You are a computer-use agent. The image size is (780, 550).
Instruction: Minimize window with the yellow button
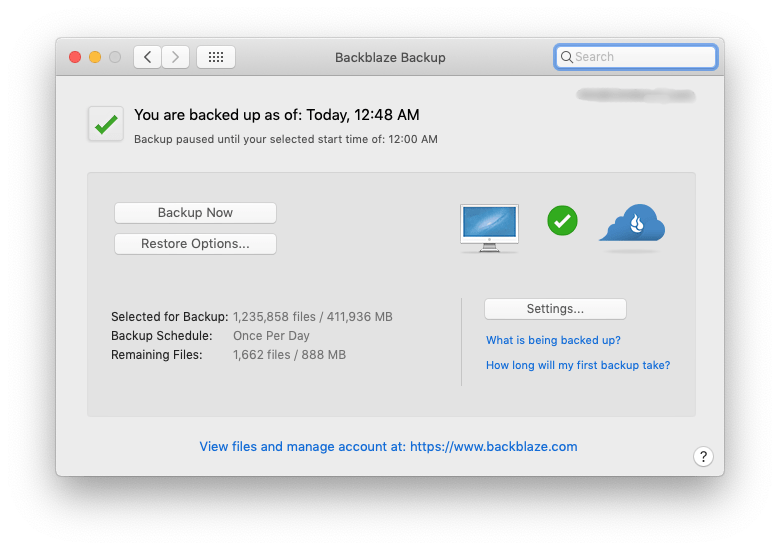(x=95, y=57)
